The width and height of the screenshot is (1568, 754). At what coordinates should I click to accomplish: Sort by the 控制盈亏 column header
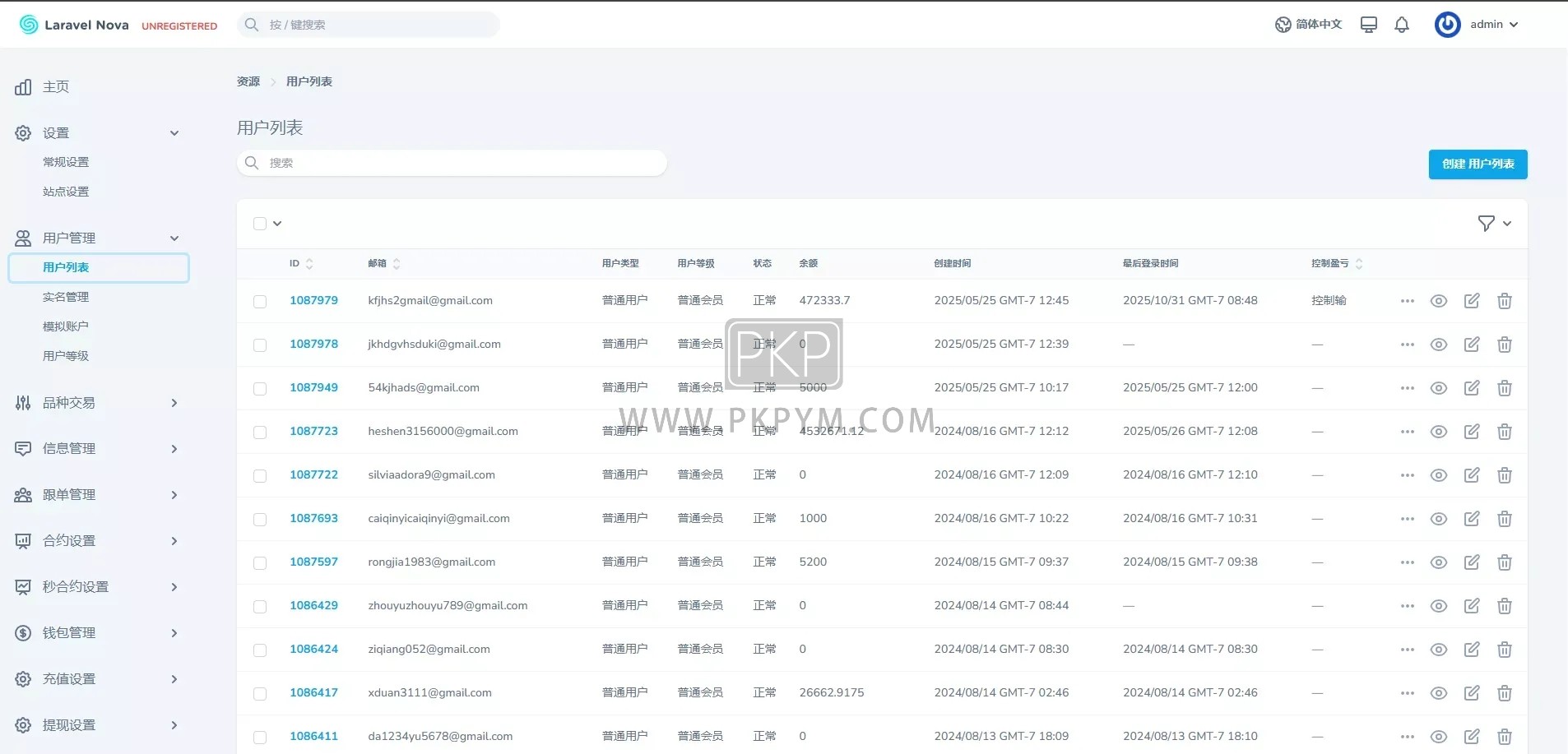[x=1337, y=264]
